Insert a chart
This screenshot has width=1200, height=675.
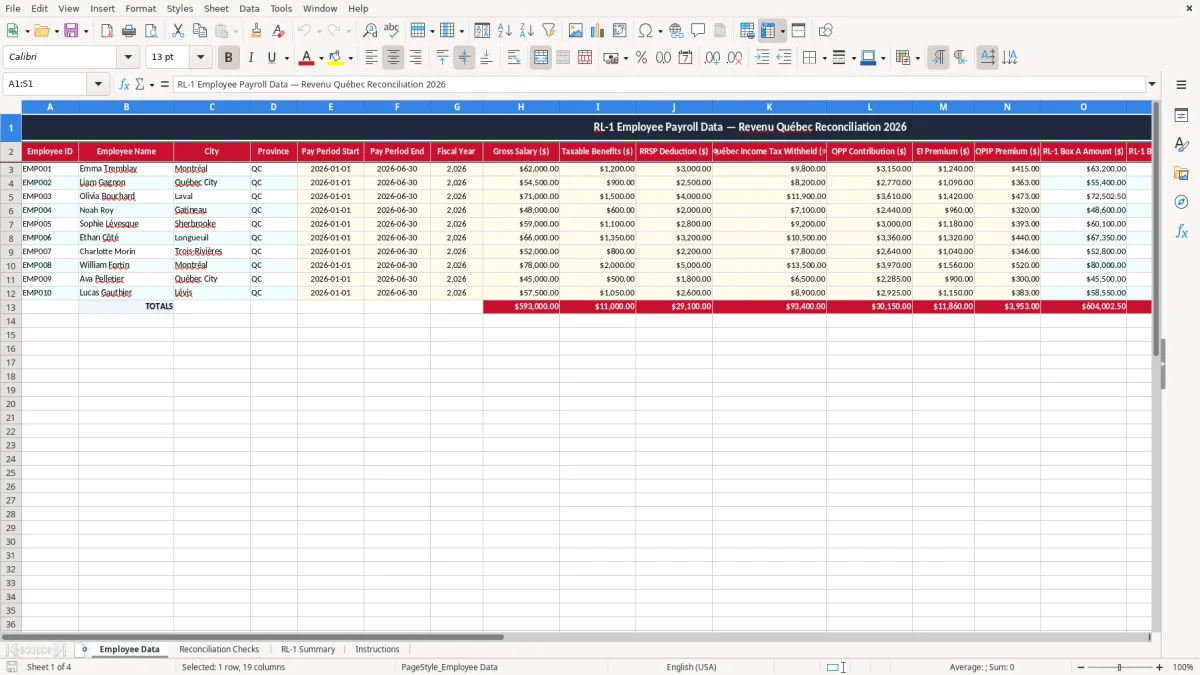click(x=597, y=31)
